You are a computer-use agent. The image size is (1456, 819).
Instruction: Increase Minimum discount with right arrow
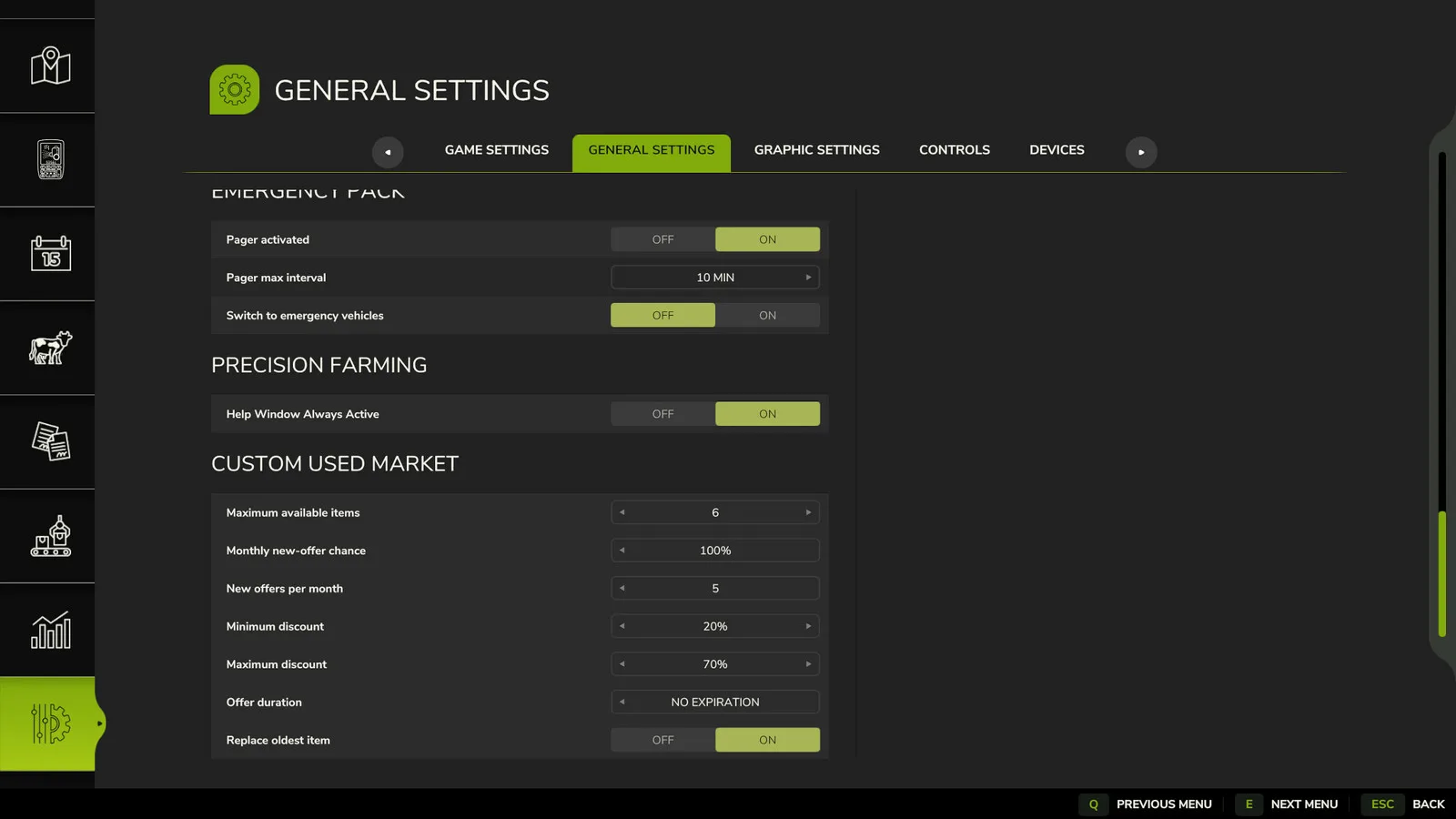tap(808, 626)
